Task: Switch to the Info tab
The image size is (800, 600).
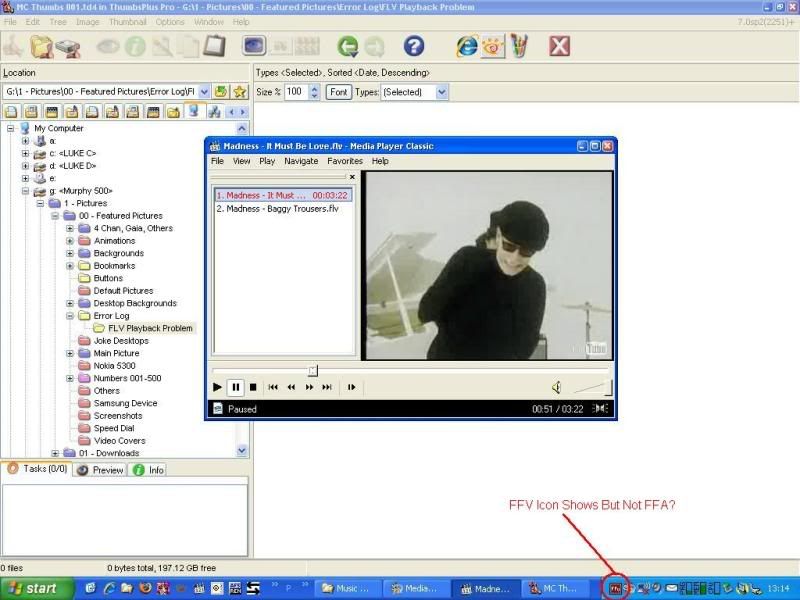Action: (148, 470)
